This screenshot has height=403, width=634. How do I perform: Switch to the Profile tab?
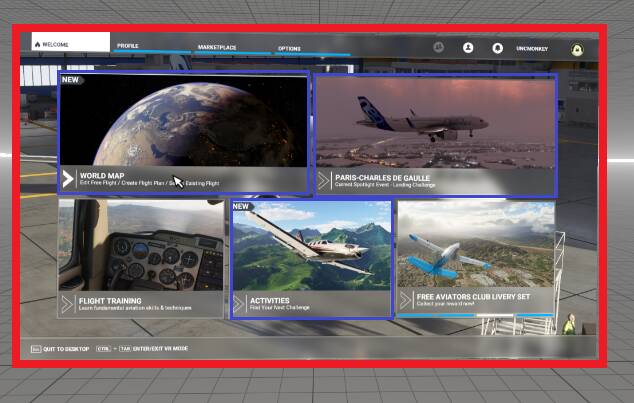[128, 46]
